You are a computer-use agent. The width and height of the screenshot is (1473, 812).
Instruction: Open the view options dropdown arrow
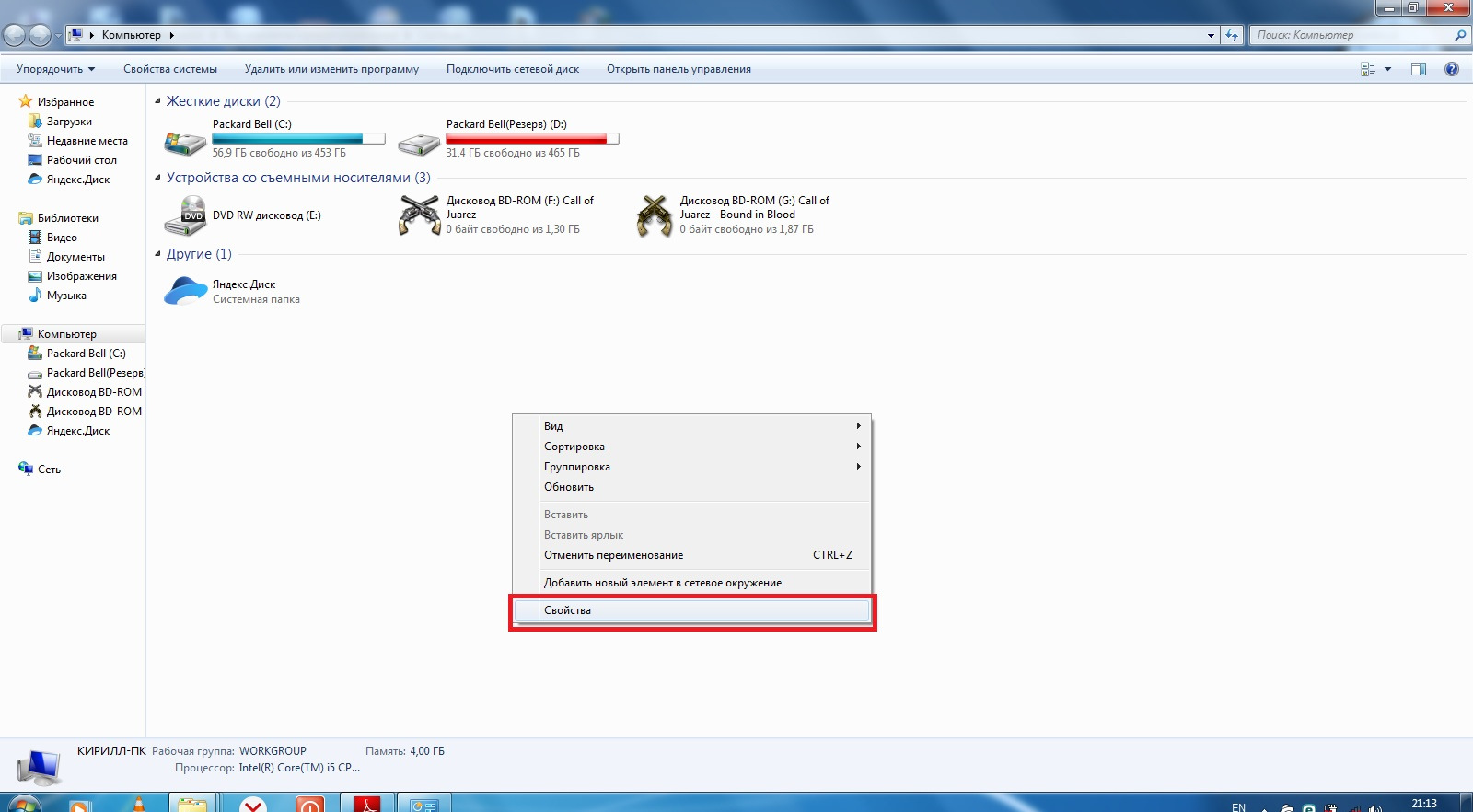1387,69
